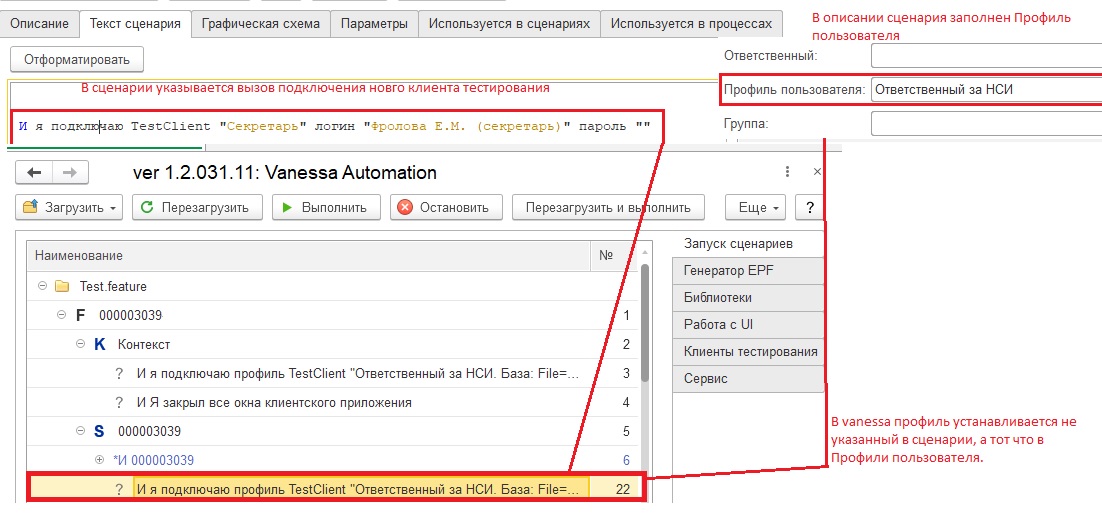1102x525 pixels.
Task: Click into the Ответственный field
Action: tap(986, 56)
